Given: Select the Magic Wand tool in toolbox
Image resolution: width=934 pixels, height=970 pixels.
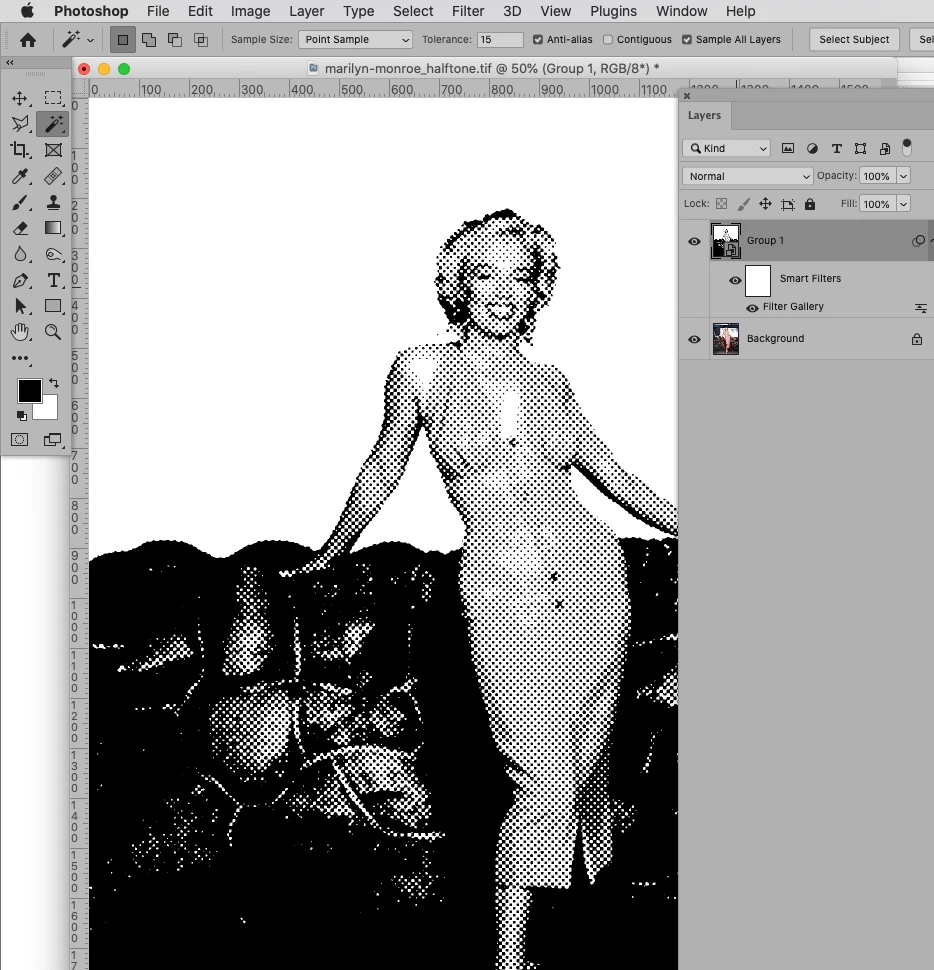Looking at the screenshot, I should pyautogui.click(x=53, y=124).
